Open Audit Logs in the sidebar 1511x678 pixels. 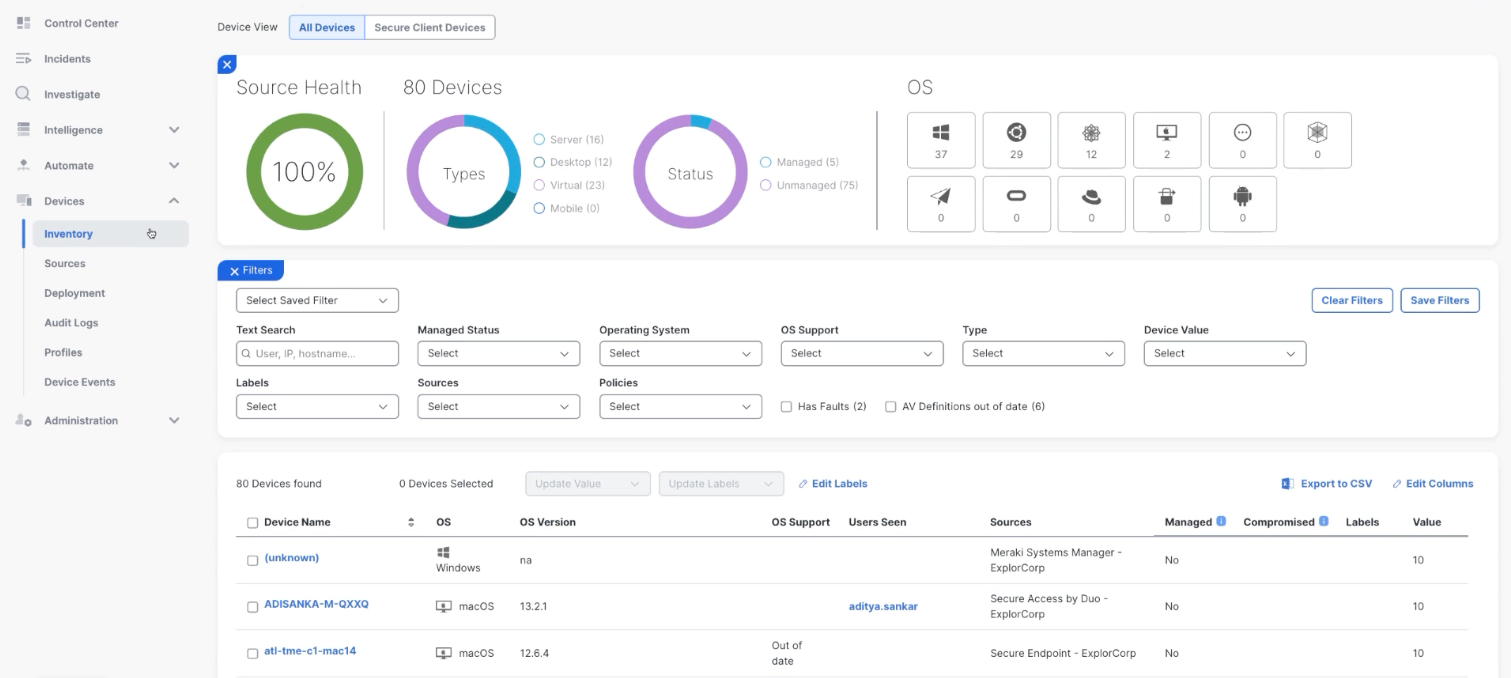pyautogui.click(x=71, y=323)
